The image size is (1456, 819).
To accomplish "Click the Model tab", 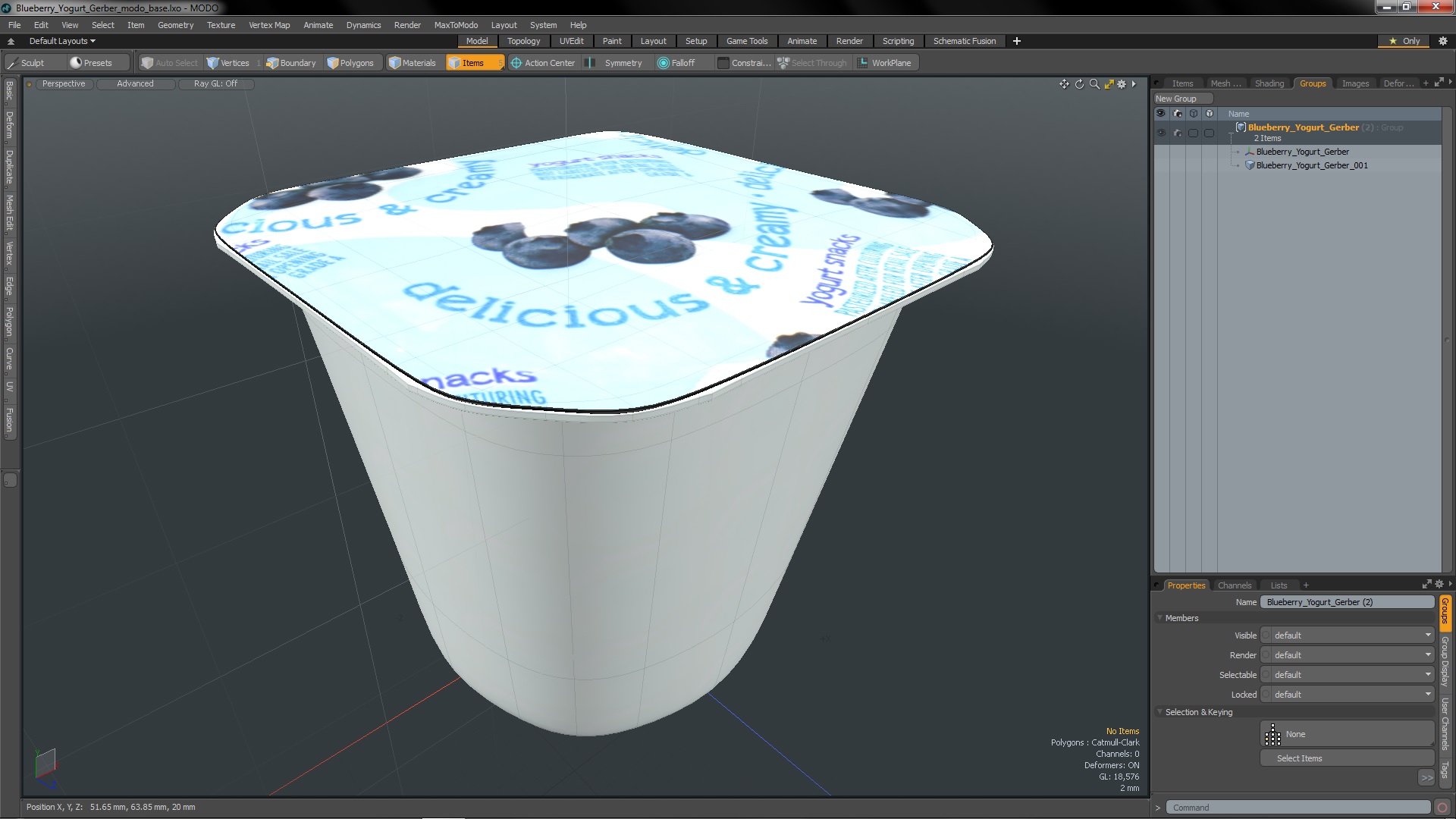I will tap(477, 41).
